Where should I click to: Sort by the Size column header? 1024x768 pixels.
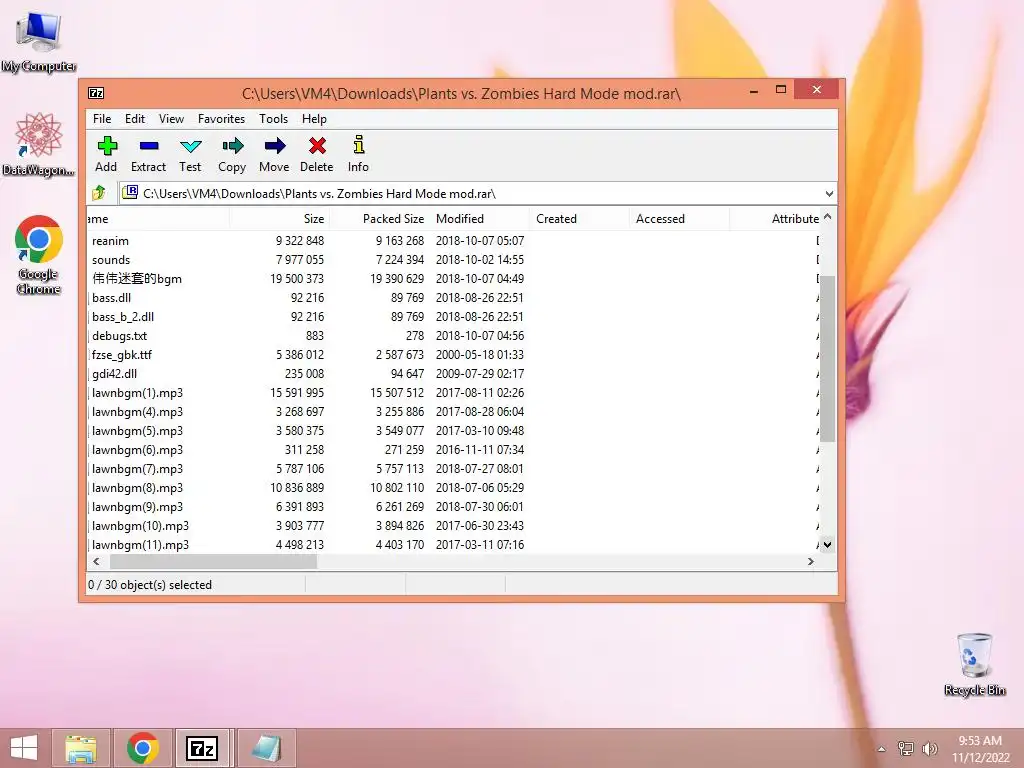point(279,219)
